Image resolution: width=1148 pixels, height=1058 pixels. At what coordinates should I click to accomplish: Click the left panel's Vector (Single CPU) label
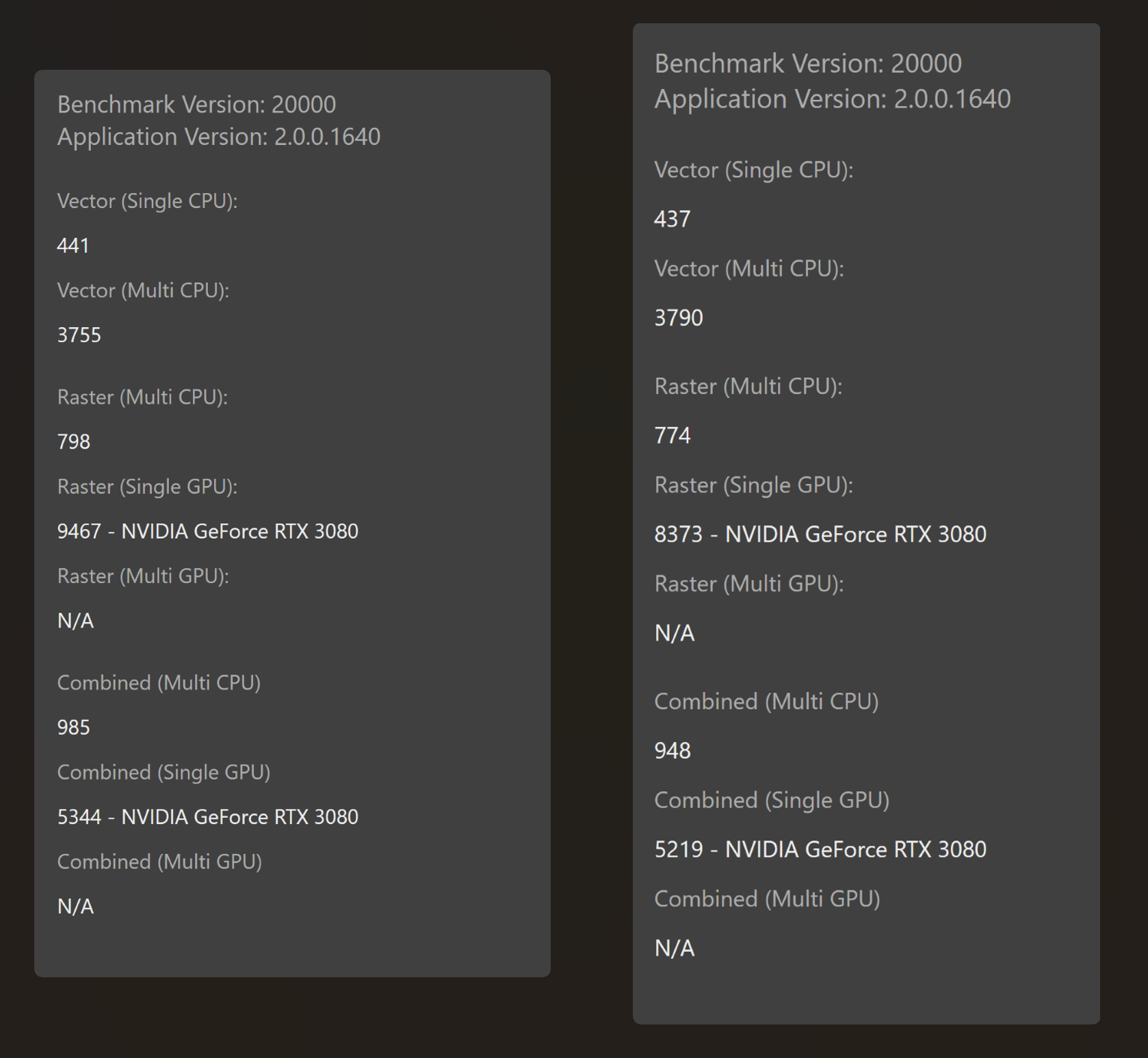(x=147, y=201)
